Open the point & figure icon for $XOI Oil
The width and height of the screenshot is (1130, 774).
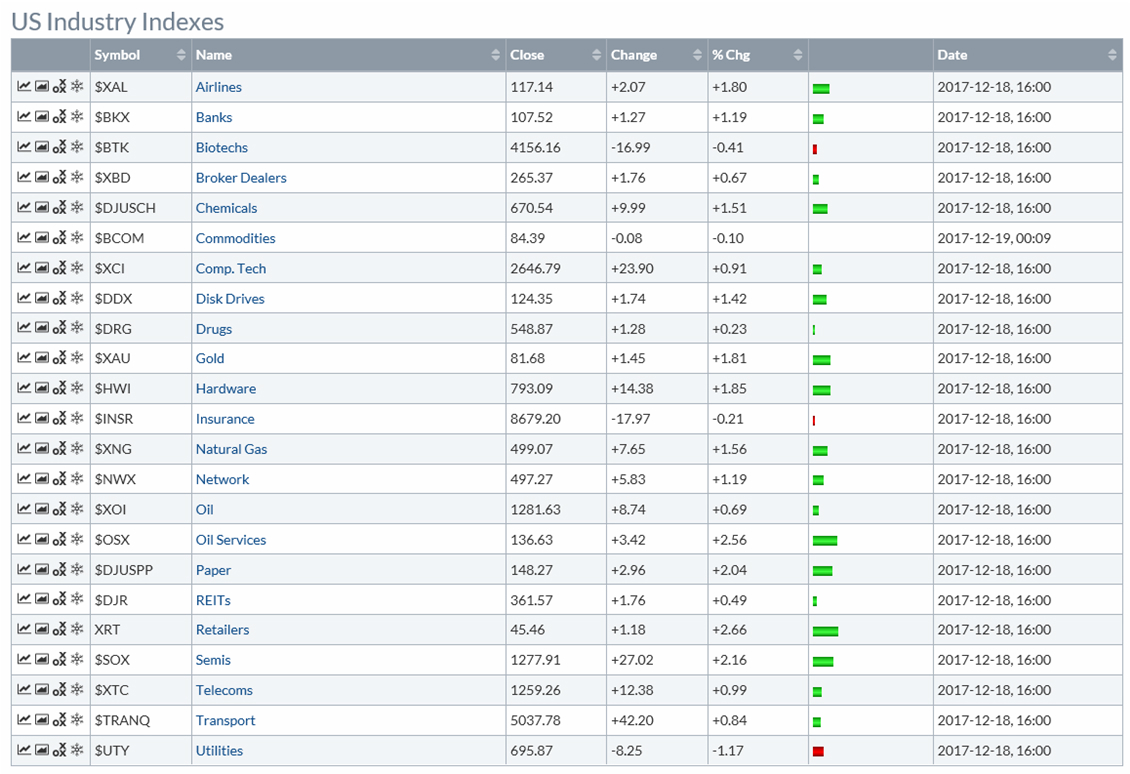click(59, 510)
